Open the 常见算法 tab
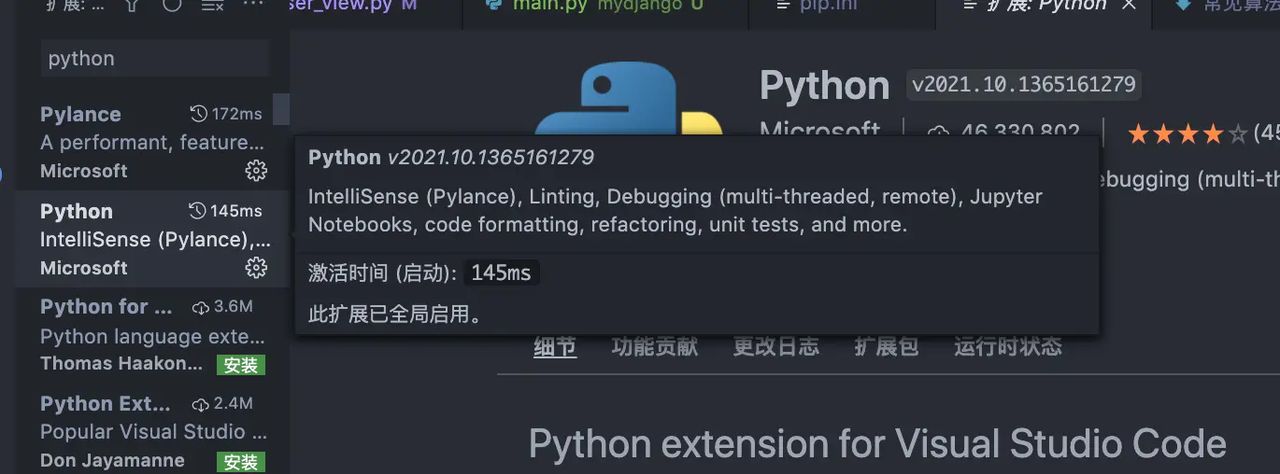The image size is (1280, 474). pyautogui.click(x=1215, y=13)
